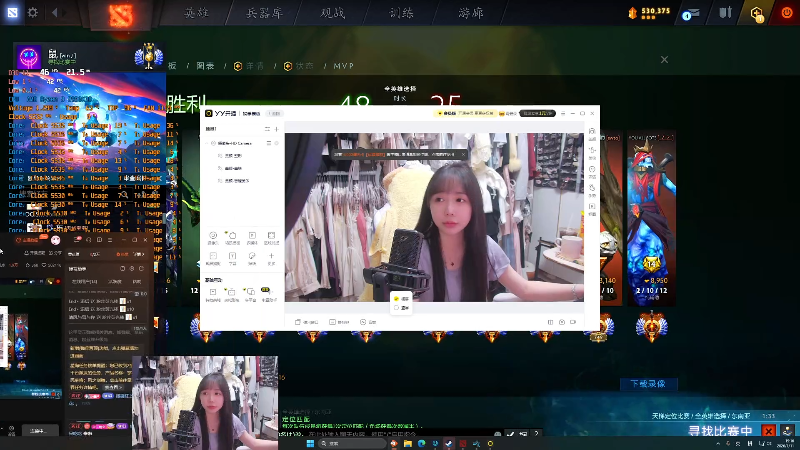Image resolution: width=800 pixels, height=450 pixels.
Task: Open File Explorer from the taskbar
Action: coord(408,444)
